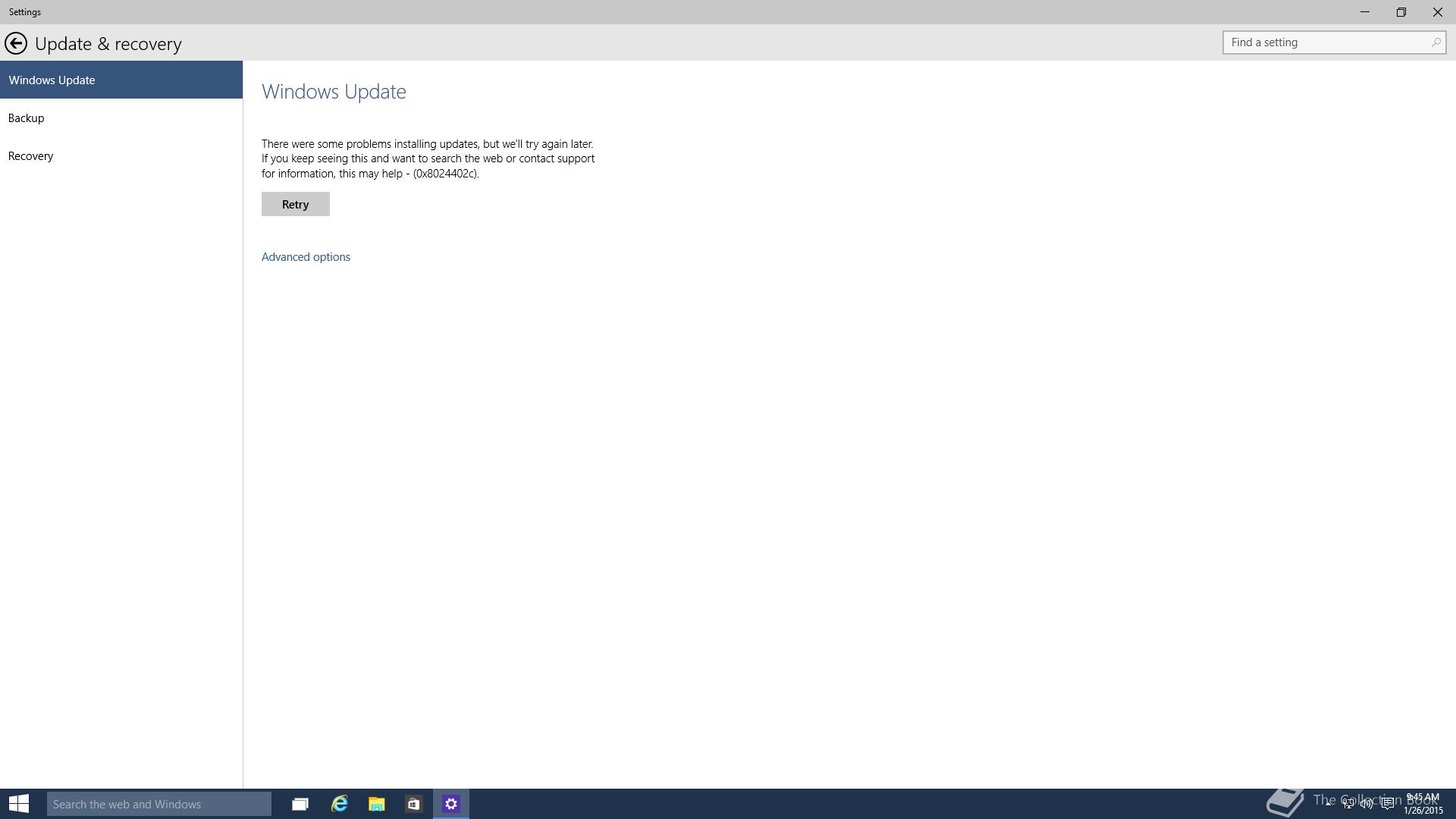Close the Settings window

coord(1438,12)
